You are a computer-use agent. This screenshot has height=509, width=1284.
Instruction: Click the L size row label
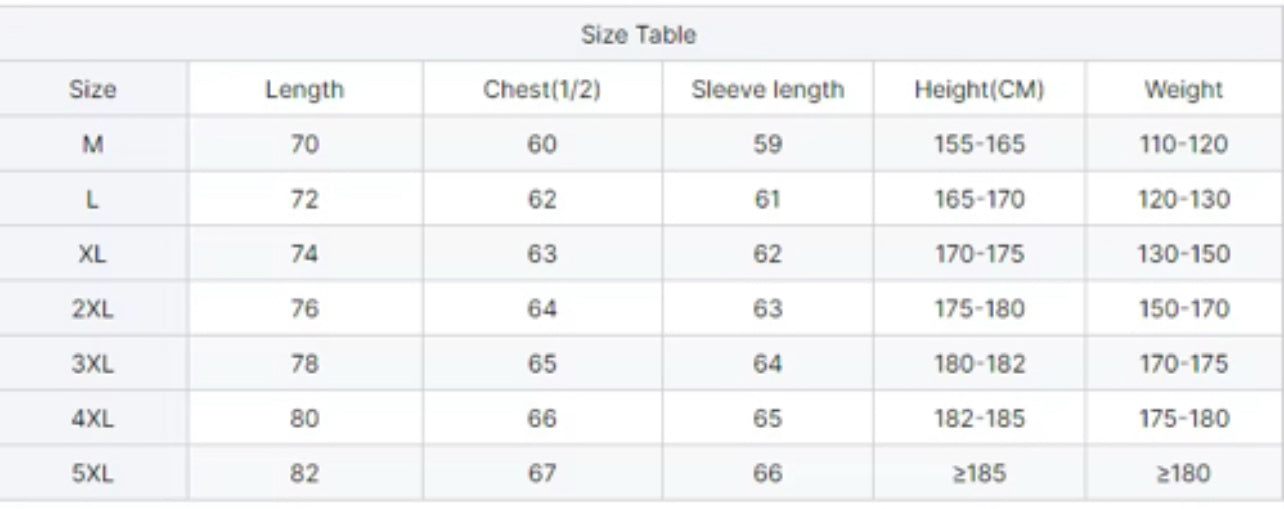[92, 199]
